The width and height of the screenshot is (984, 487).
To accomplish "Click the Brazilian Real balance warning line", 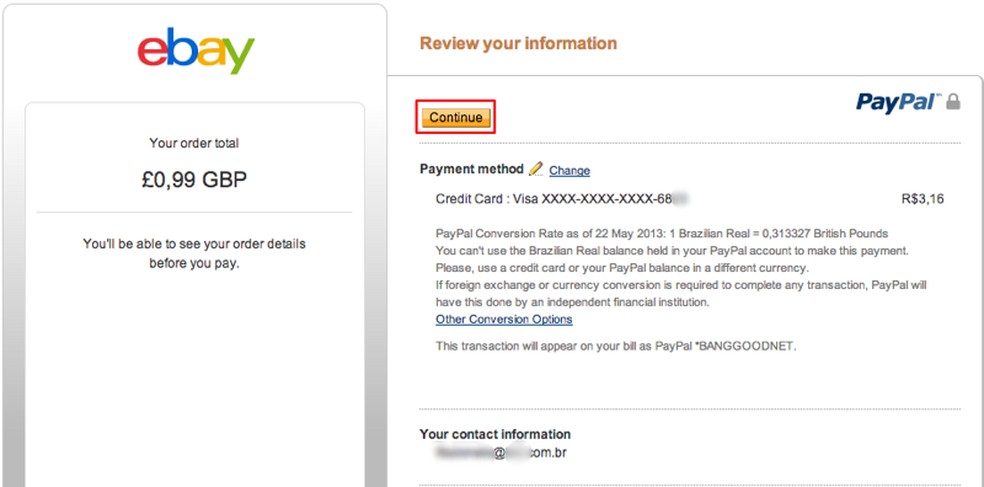I will click(x=671, y=250).
